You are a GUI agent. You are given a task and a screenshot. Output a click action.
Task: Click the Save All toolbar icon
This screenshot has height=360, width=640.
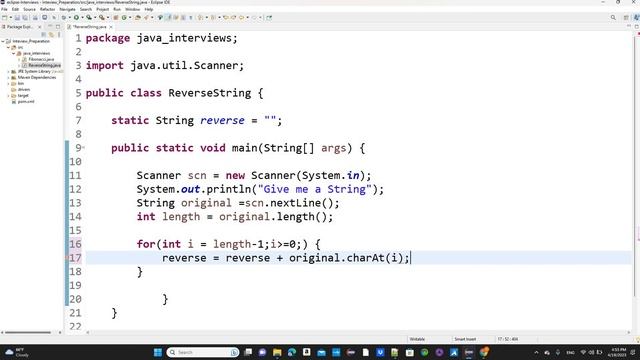[x=25, y=18]
